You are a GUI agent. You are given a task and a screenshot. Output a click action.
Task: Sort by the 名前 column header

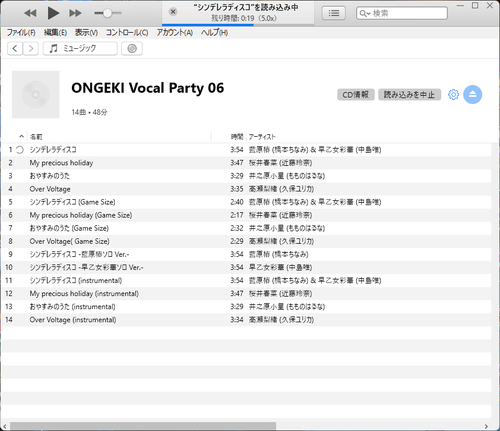[36, 137]
